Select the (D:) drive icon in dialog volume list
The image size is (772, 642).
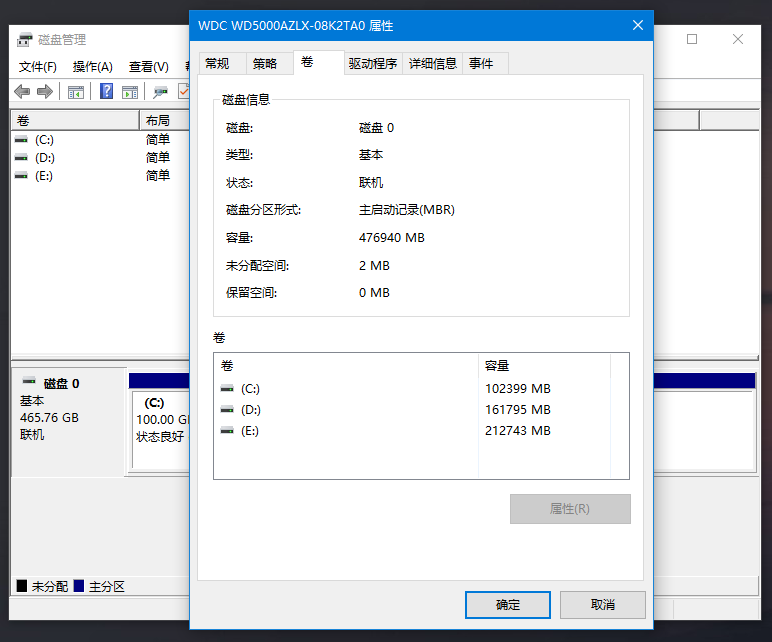pos(227,410)
